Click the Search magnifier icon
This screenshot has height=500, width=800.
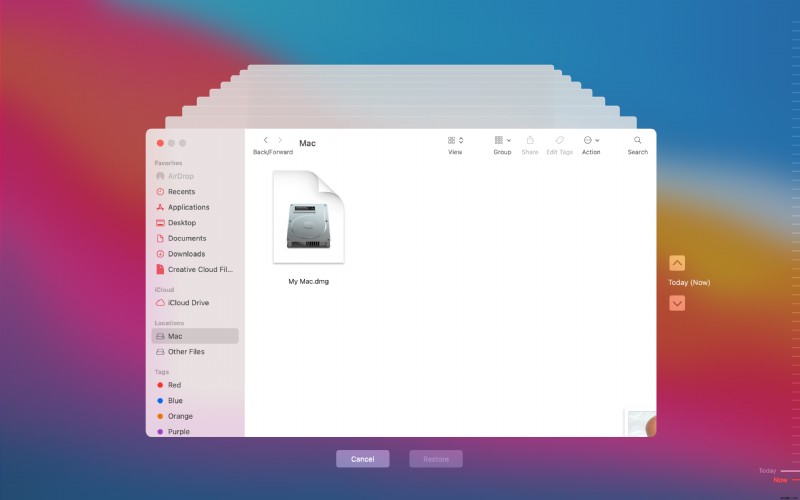pyautogui.click(x=637, y=140)
